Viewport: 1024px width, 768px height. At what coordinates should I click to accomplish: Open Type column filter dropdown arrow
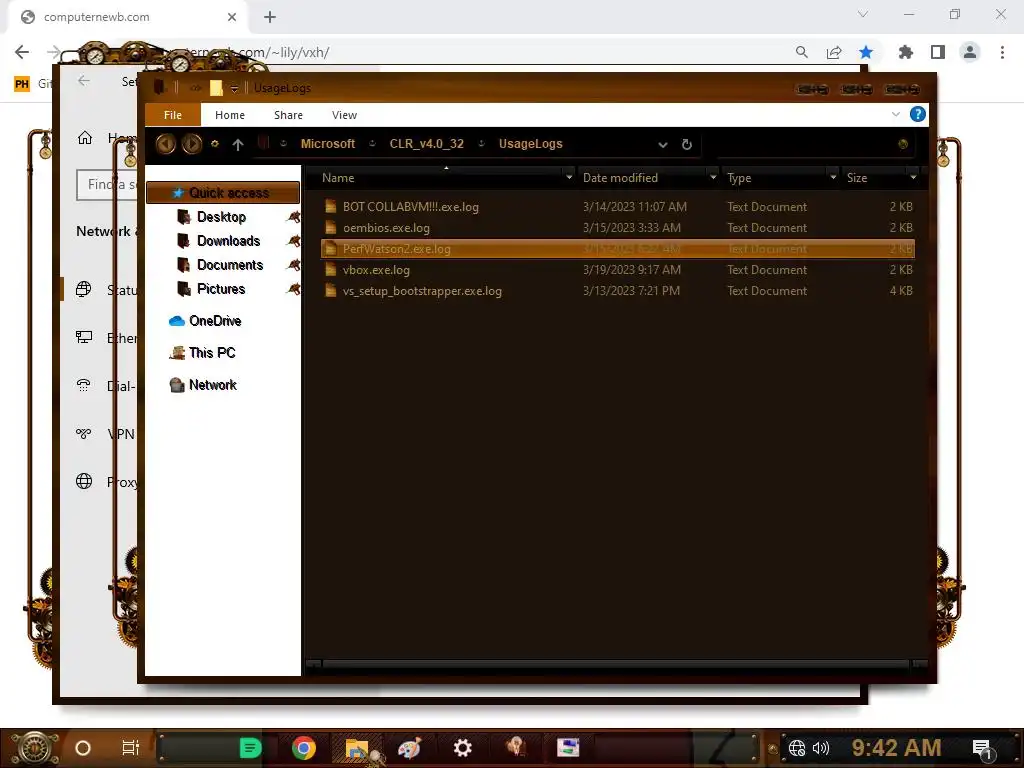point(833,177)
